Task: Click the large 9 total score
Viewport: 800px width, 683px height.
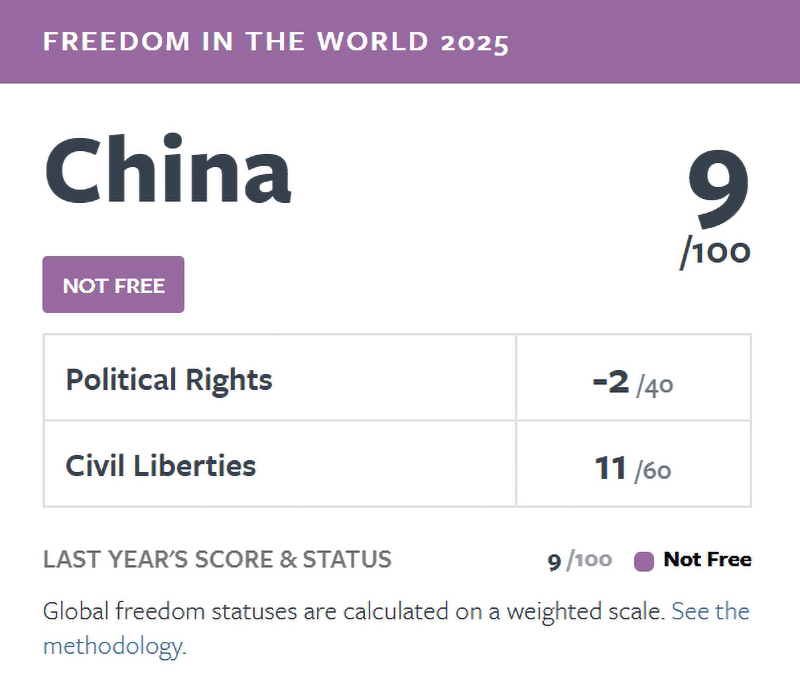Action: pyautogui.click(x=718, y=189)
